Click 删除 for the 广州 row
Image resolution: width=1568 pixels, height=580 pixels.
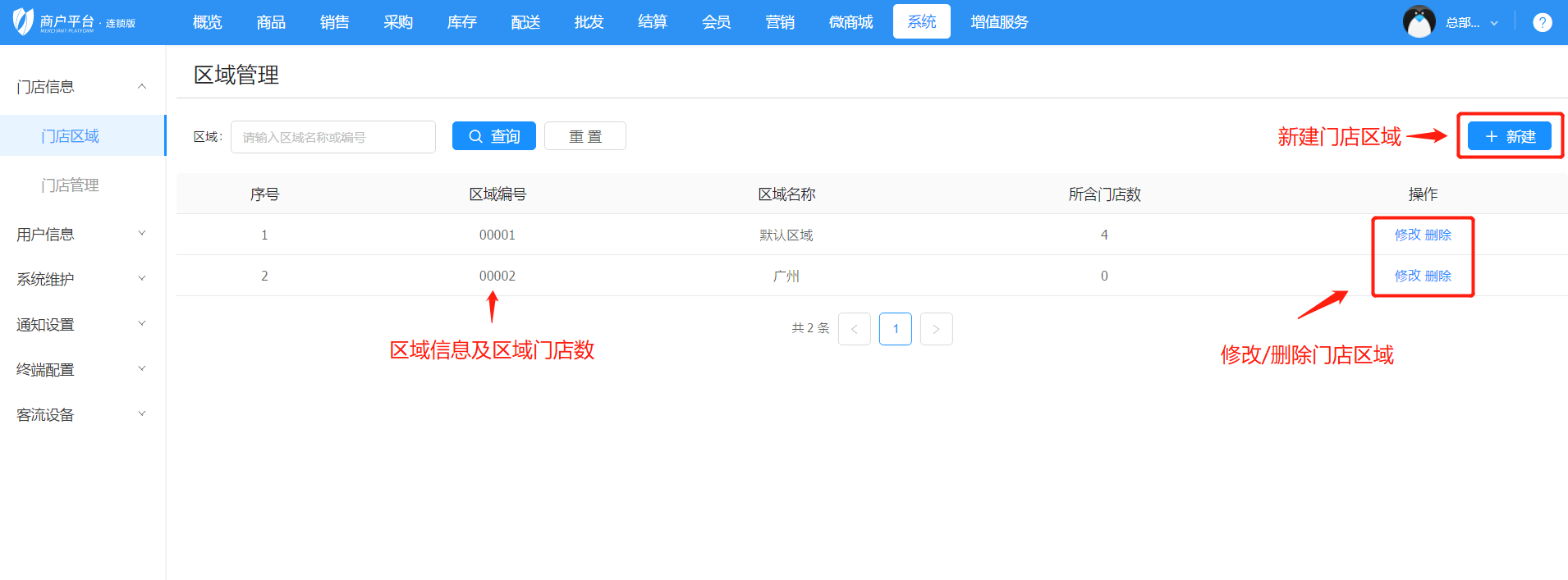point(1438,276)
